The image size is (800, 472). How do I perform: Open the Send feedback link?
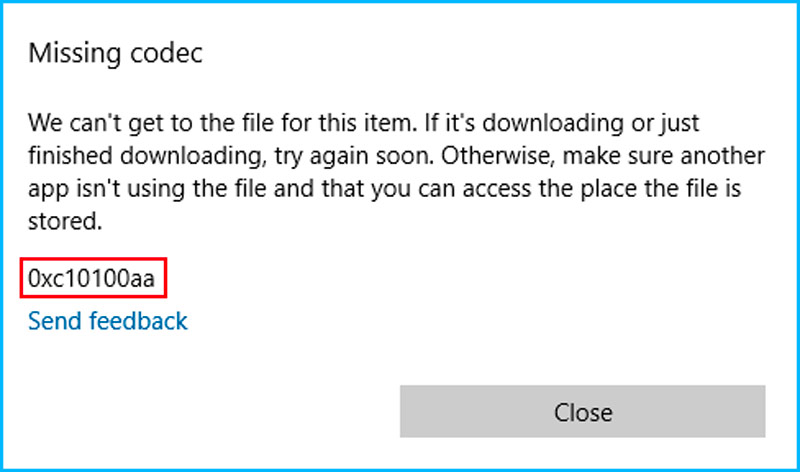108,321
